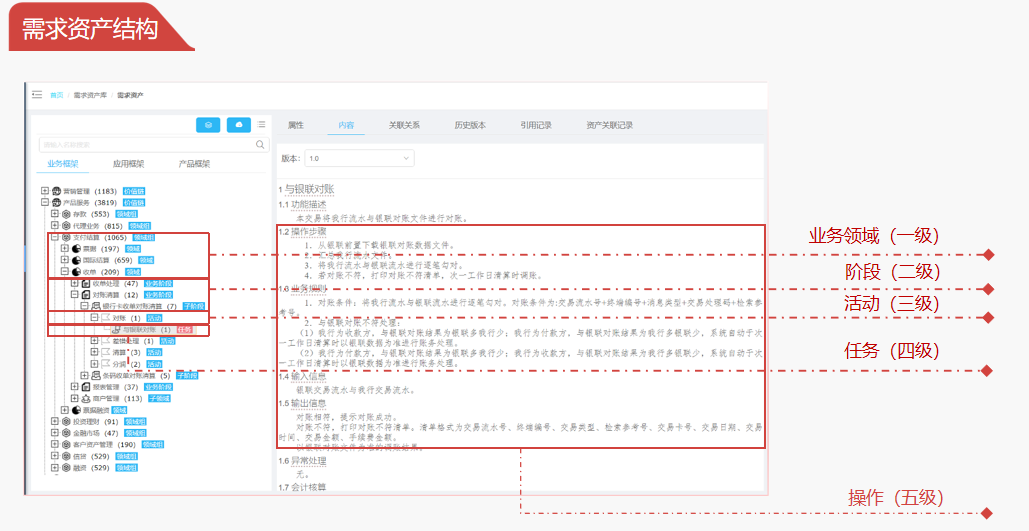Click the flag icon of 对账 (1)
The image size is (1029, 531).
click(x=106, y=318)
